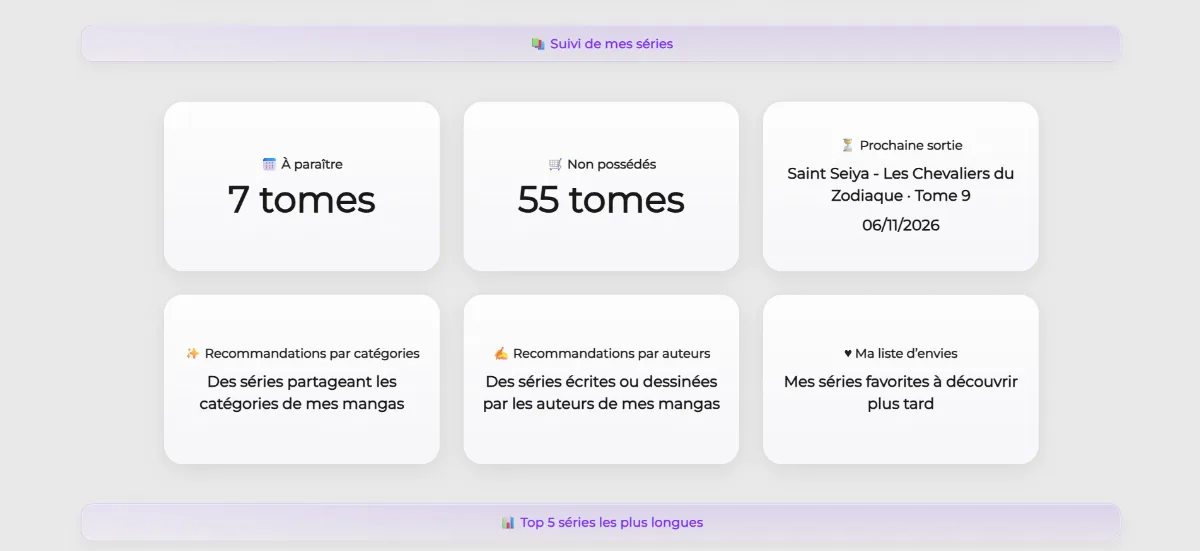Open the 'Prochaine sortie' Saint Seiya card
Viewport: 1200px width, 551px height.
(x=901, y=186)
